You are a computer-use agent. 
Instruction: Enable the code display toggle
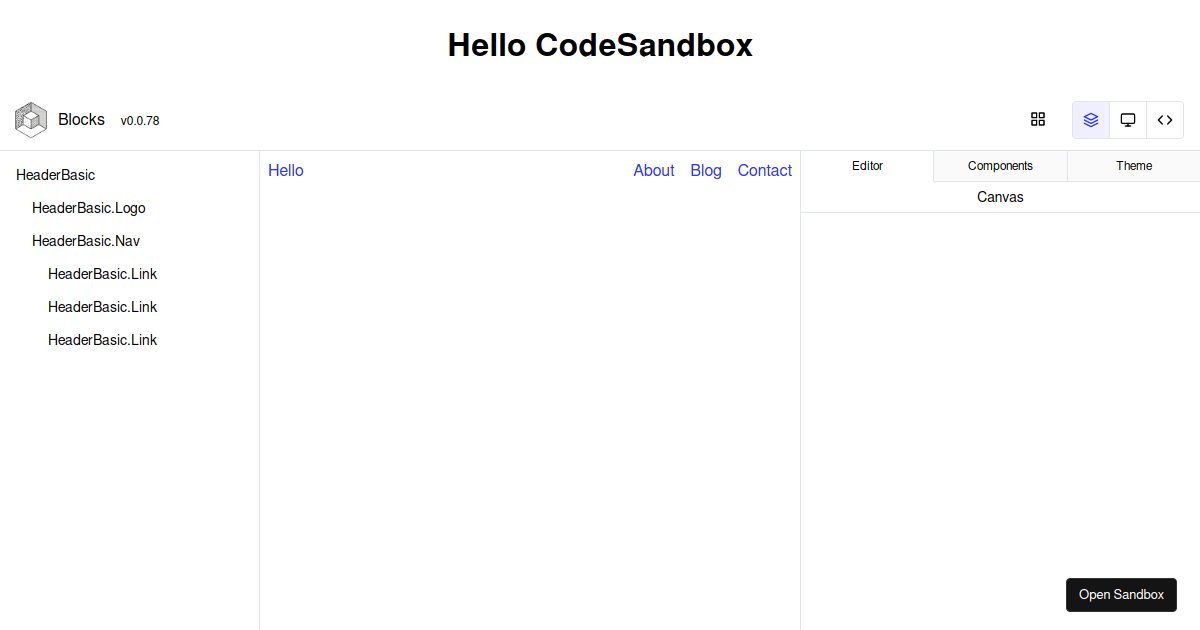click(x=1164, y=119)
